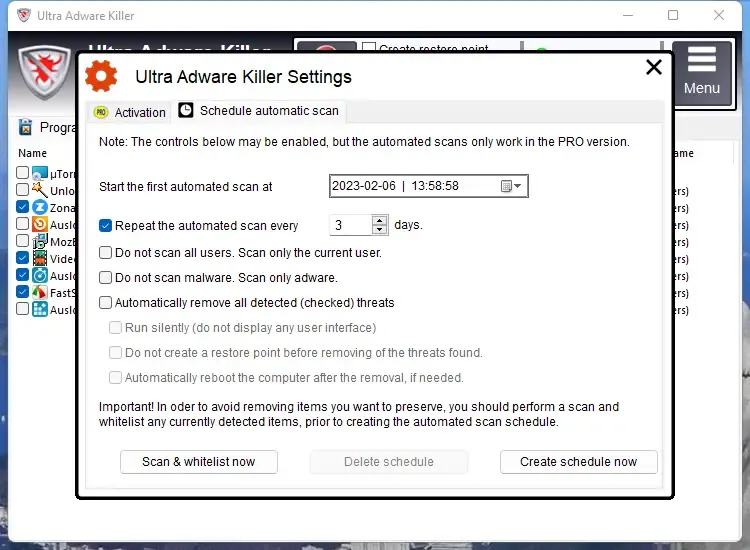Uncheck the FastStone row checkbox
The height and width of the screenshot is (550, 750).
(x=22, y=292)
